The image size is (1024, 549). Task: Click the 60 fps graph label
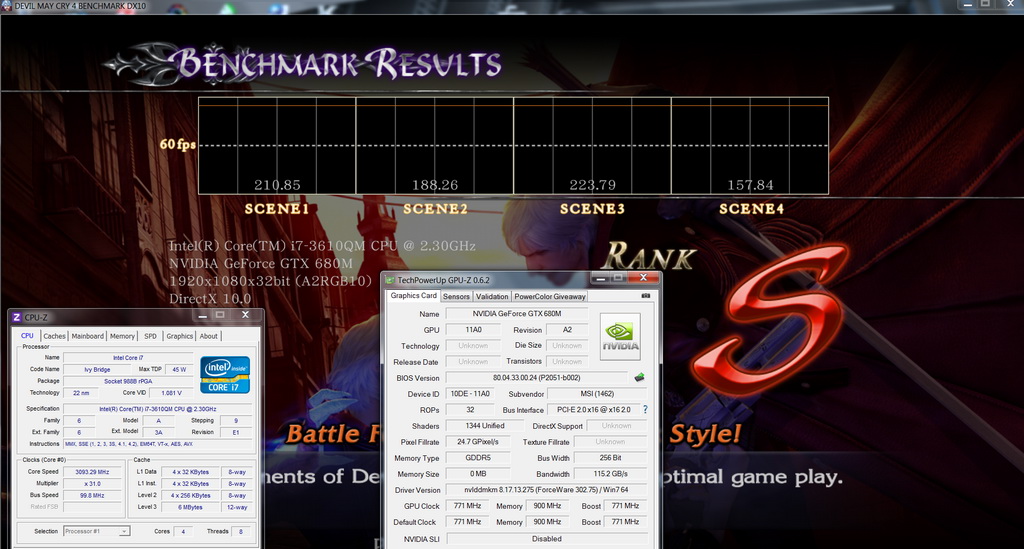(178, 144)
